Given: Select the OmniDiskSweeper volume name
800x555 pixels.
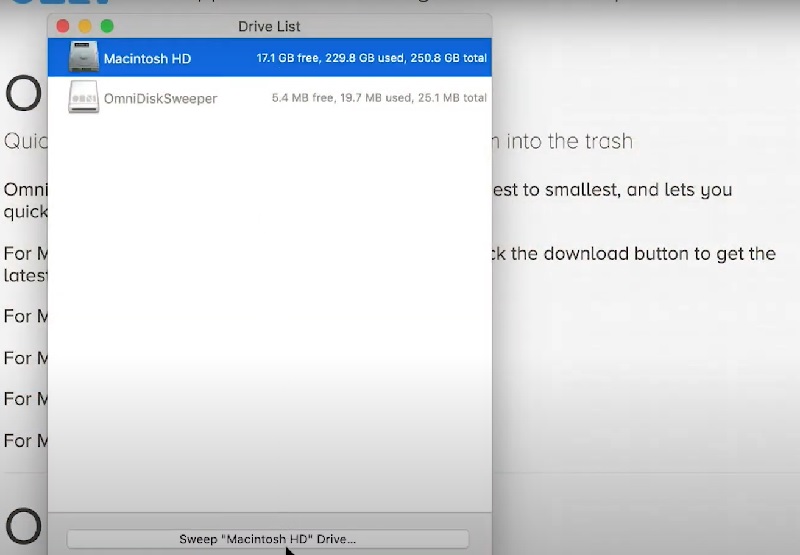Looking at the screenshot, I should [x=160, y=98].
